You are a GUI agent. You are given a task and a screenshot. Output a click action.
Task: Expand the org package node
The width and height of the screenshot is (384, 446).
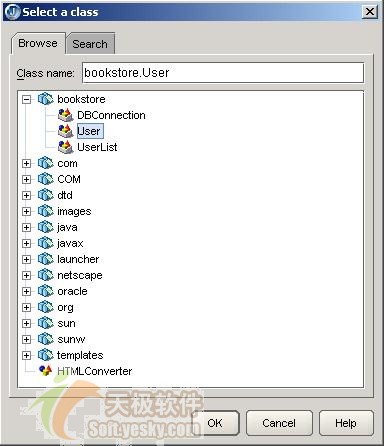coord(26,307)
